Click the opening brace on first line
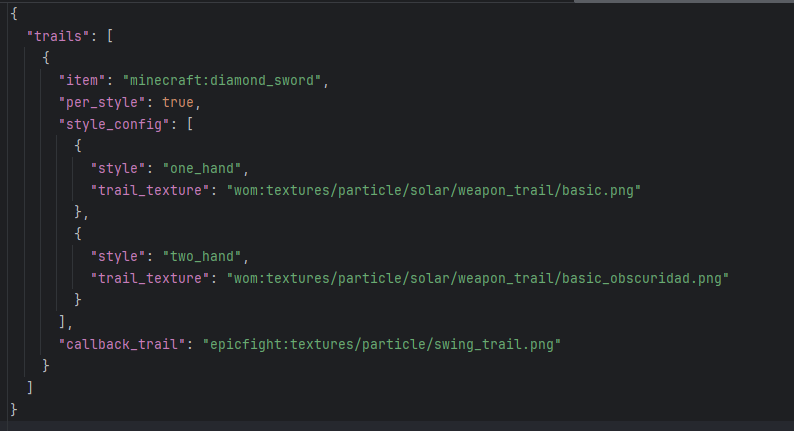794x431 pixels. click(x=14, y=14)
